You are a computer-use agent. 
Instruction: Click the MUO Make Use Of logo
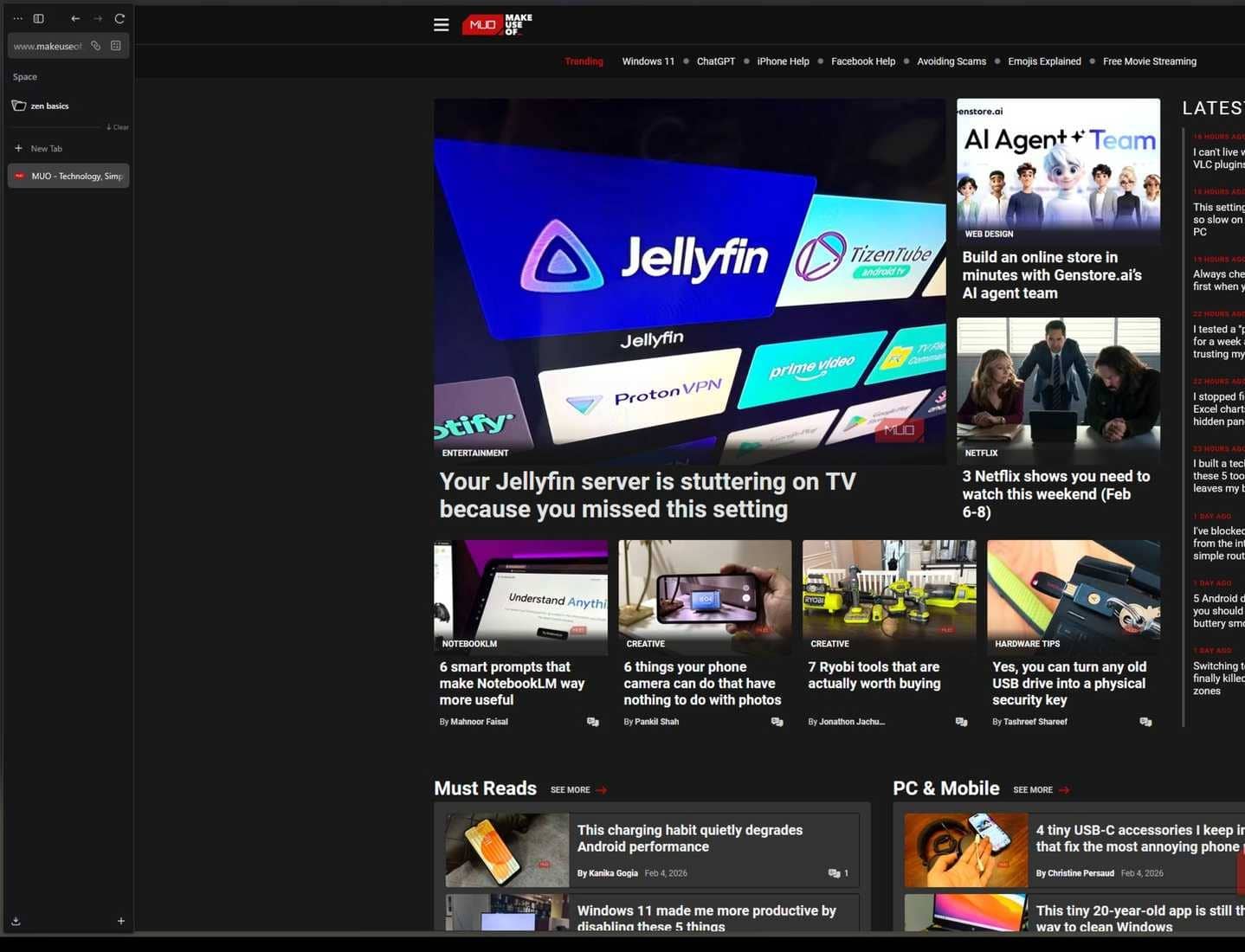point(497,24)
